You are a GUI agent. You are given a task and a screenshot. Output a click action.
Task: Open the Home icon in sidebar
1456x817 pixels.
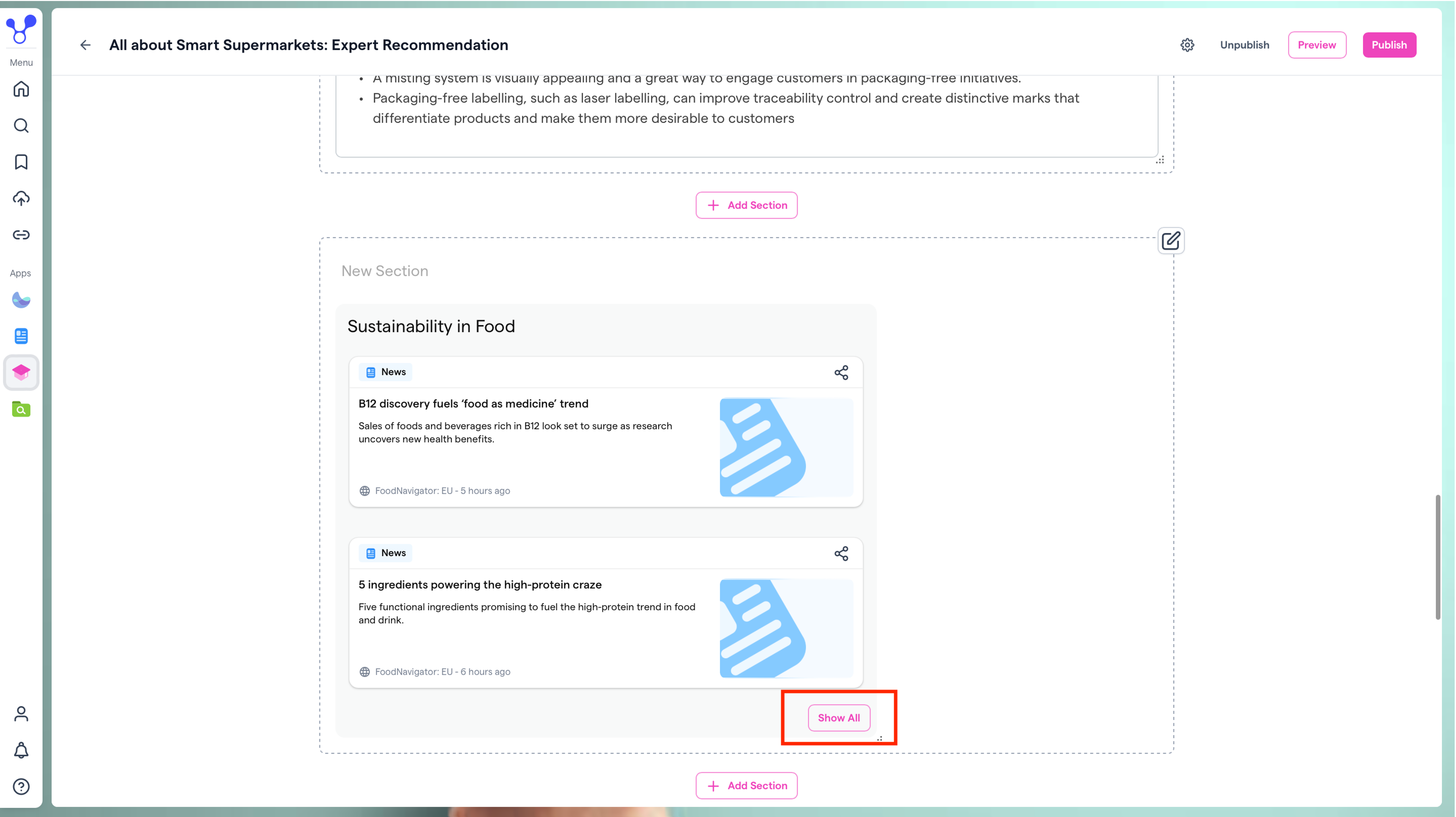pyautogui.click(x=21, y=89)
